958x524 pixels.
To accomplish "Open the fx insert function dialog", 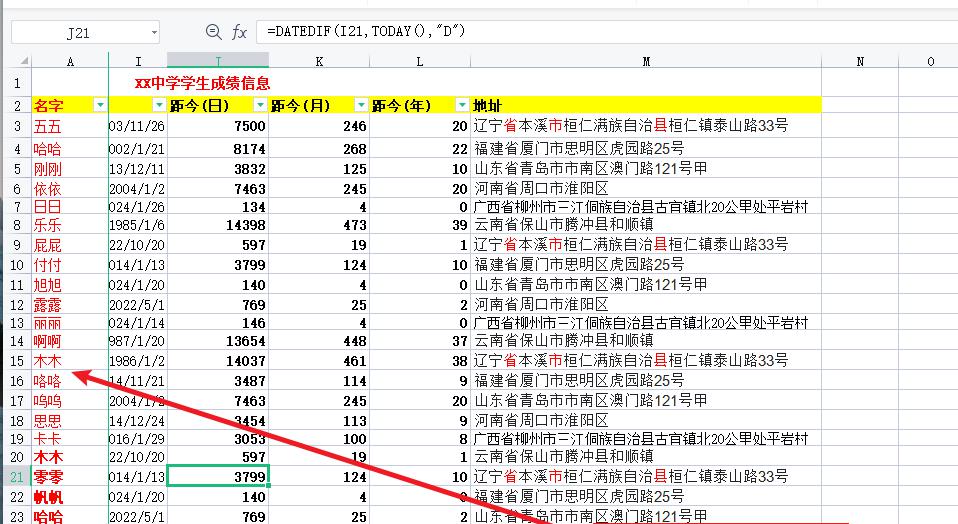I will point(239,32).
